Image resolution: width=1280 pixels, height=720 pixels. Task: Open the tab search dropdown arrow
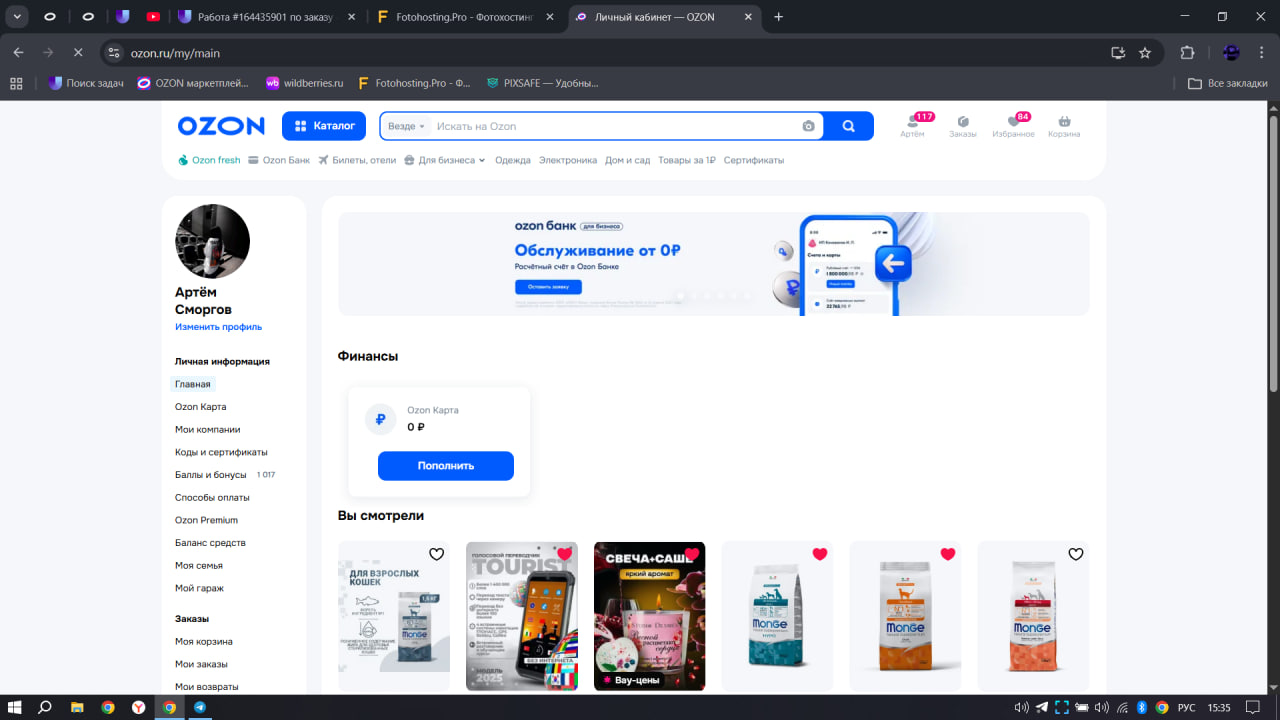18,17
